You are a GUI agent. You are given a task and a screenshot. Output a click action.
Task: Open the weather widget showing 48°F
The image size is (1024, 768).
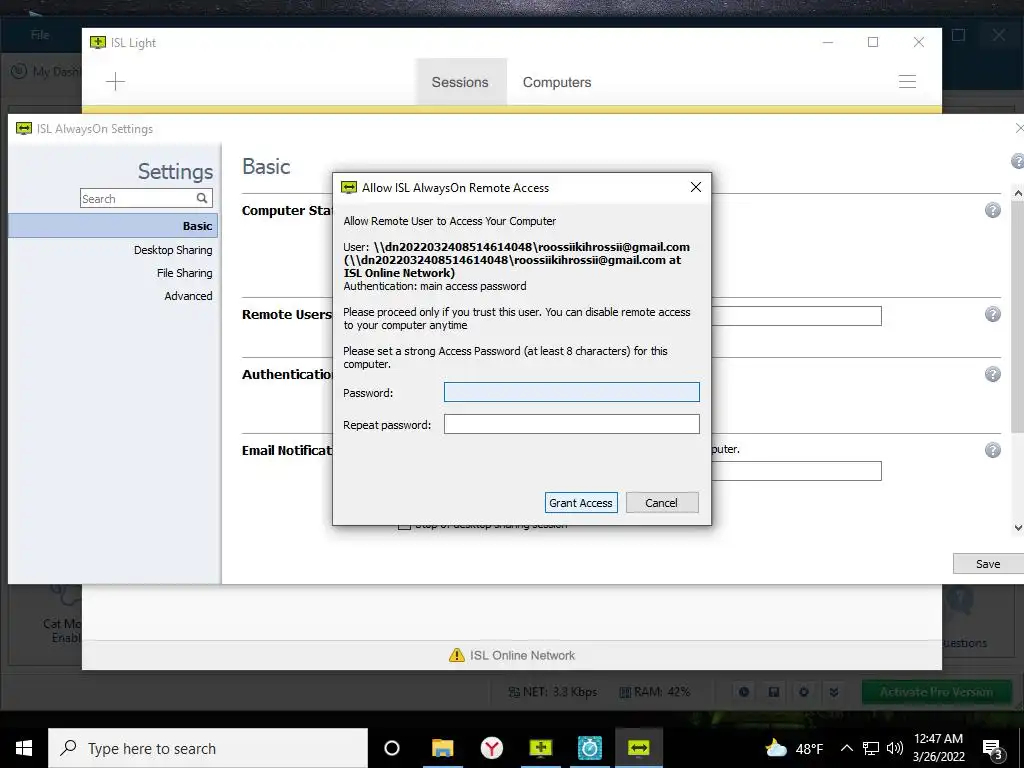[x=794, y=748]
